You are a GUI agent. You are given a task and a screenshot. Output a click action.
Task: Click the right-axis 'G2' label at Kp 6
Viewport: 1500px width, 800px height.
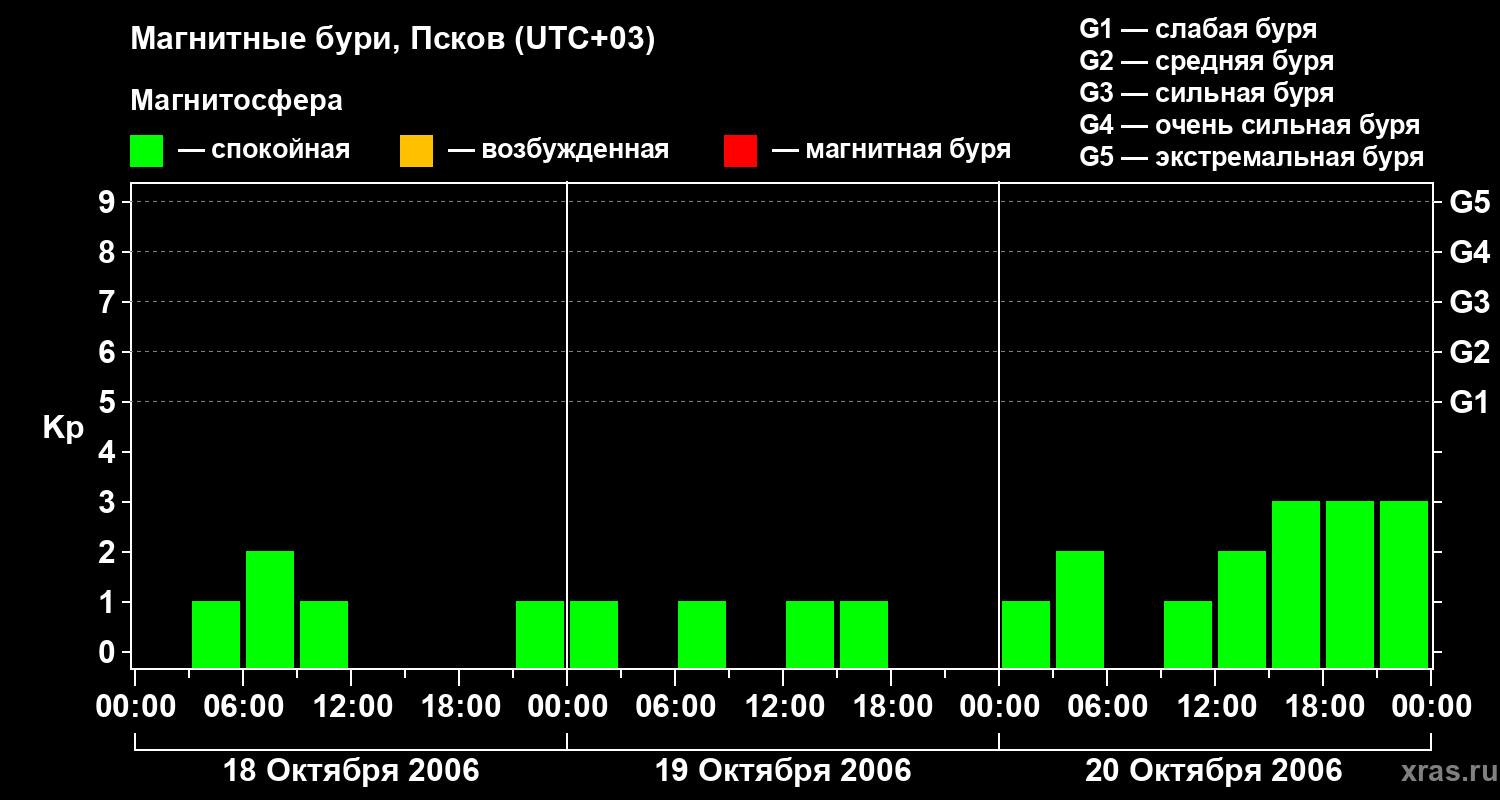coord(1469,352)
